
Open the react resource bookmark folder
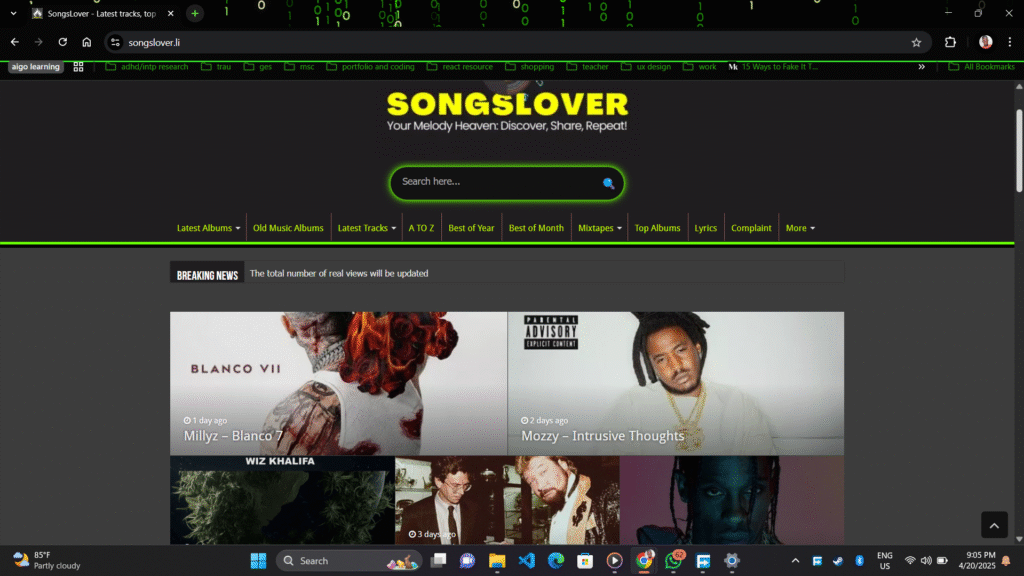coord(460,67)
